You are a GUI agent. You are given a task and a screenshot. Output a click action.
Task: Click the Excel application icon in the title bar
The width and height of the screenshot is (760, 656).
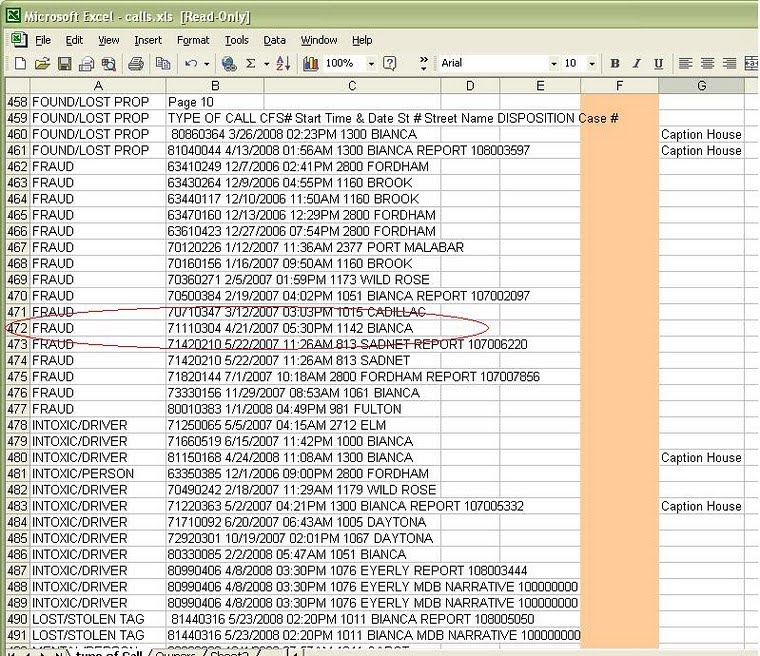pos(13,16)
